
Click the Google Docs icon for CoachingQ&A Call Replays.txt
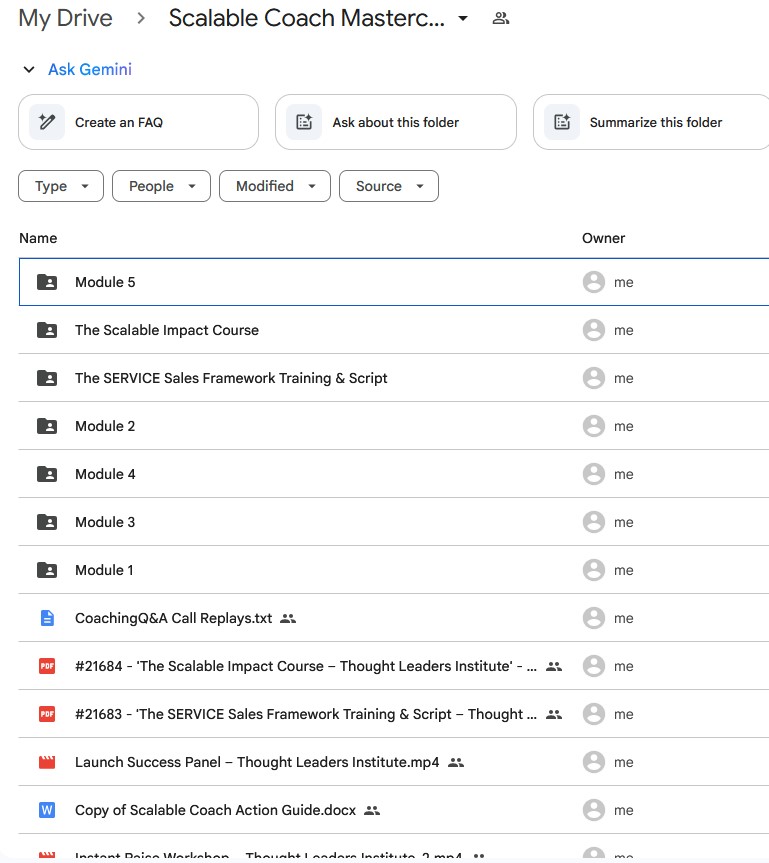(x=47, y=618)
